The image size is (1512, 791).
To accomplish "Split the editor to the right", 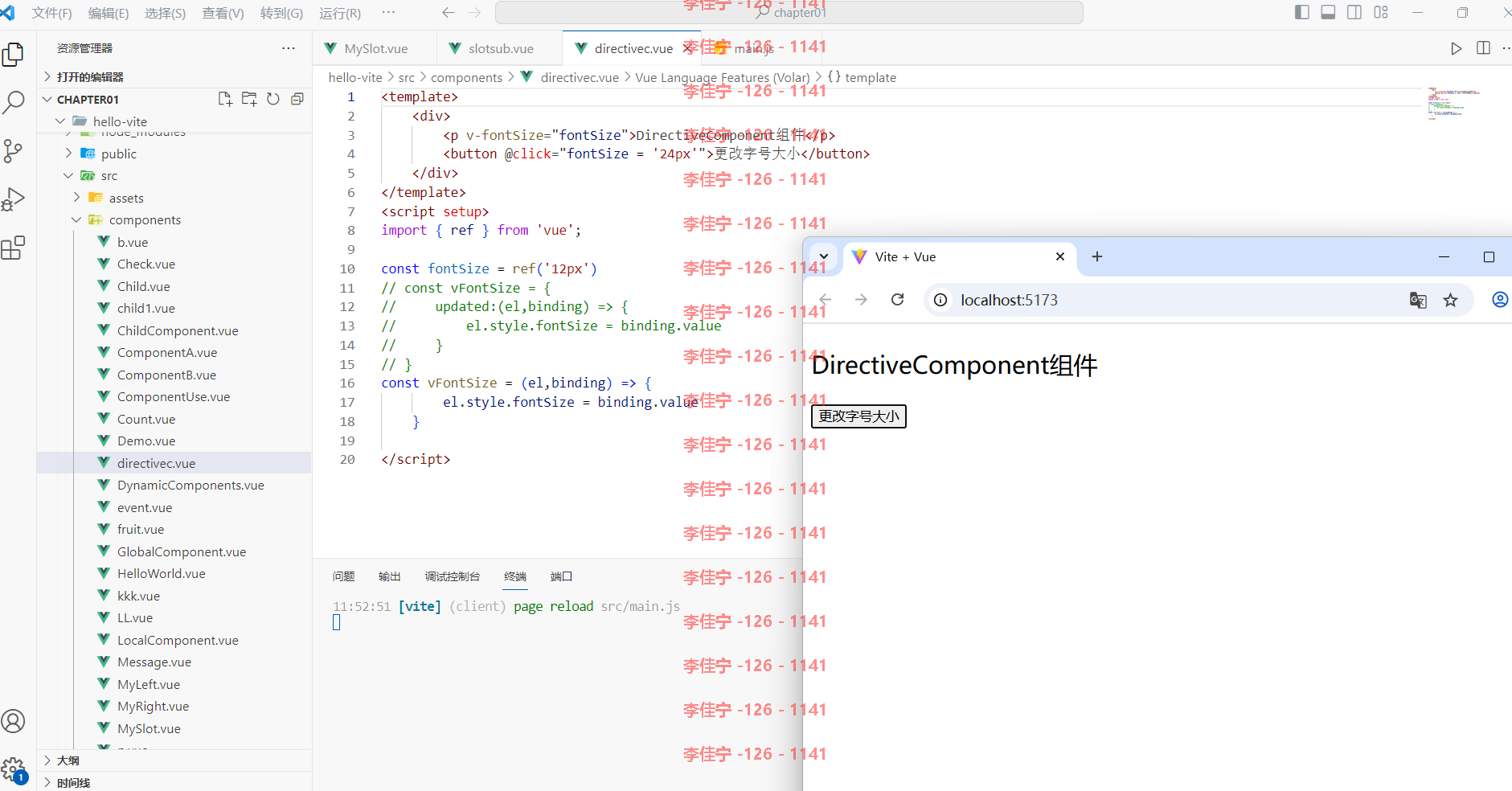I will (x=1483, y=48).
